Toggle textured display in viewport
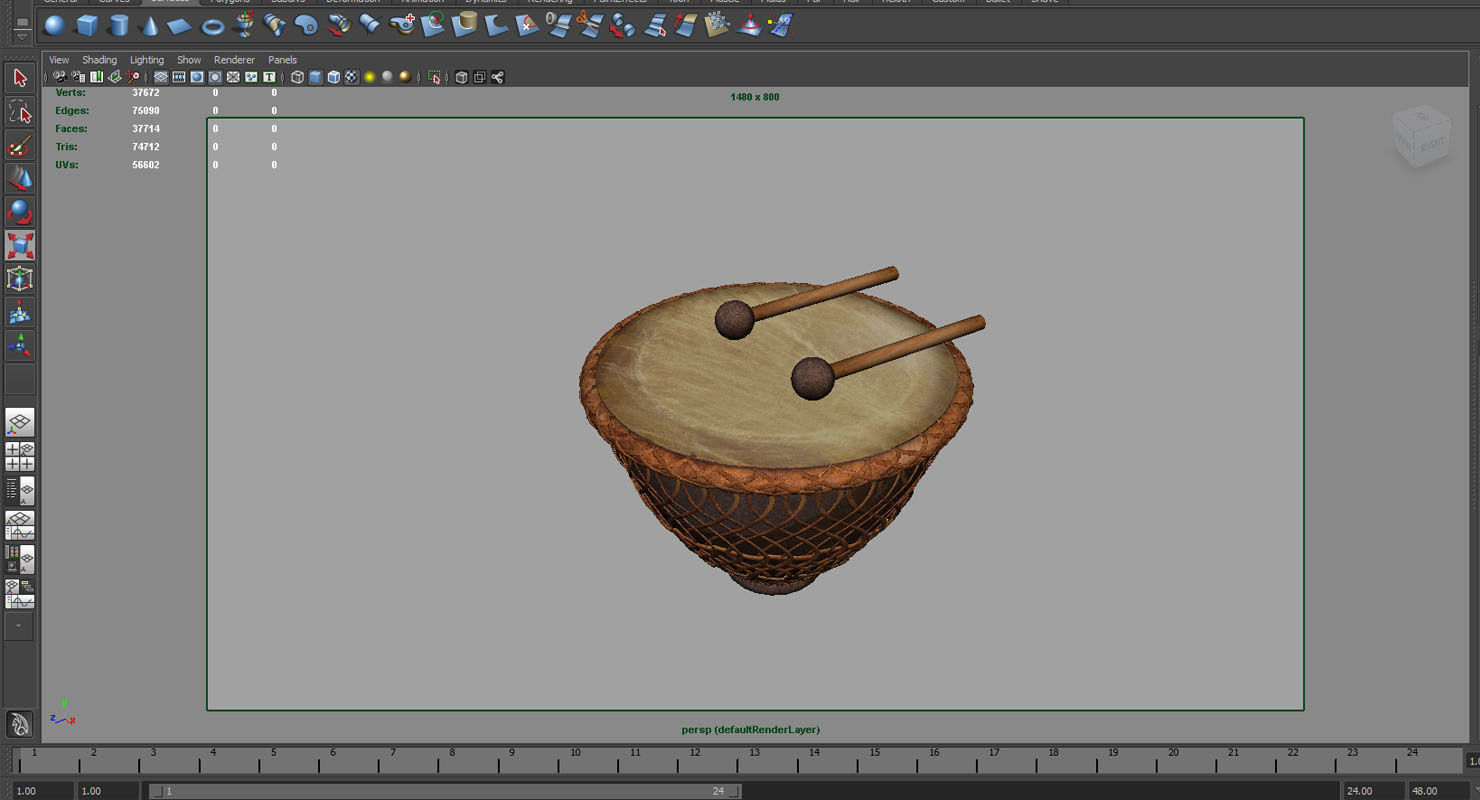The height and width of the screenshot is (800, 1480). (x=351, y=77)
